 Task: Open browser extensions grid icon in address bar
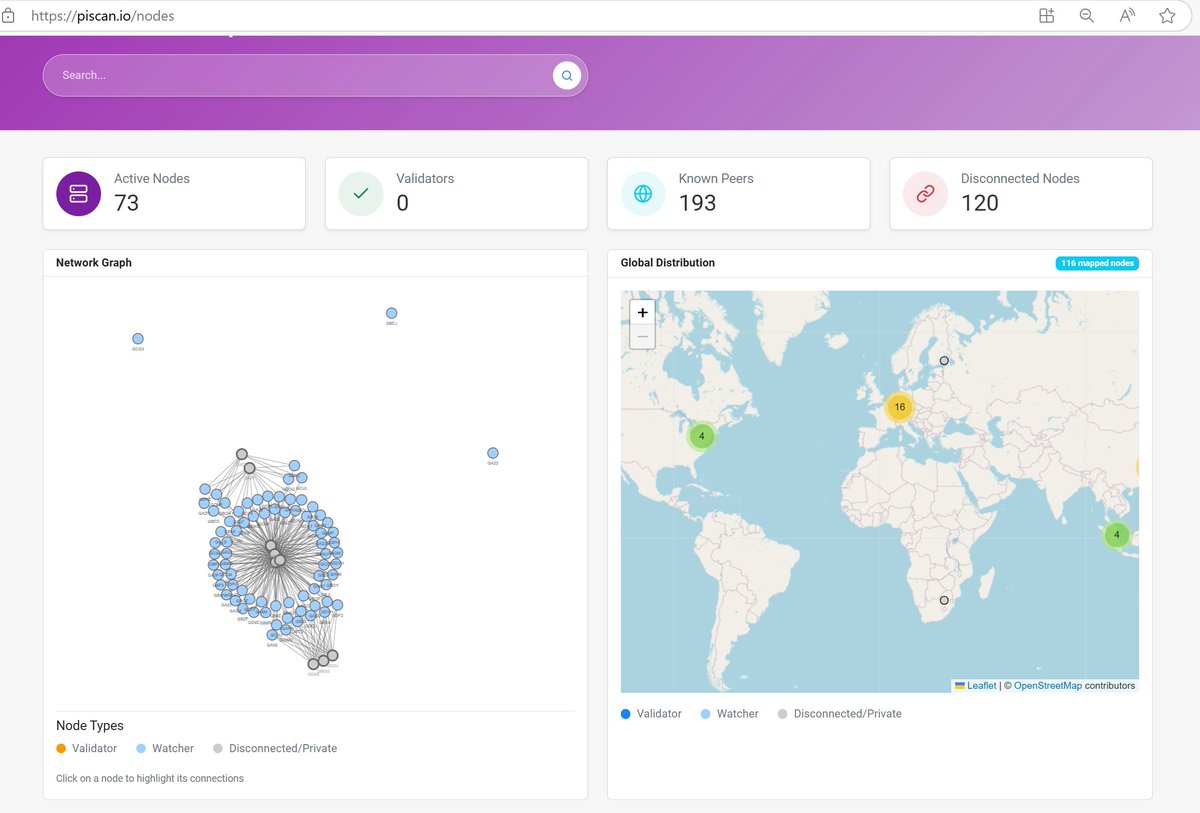pyautogui.click(x=1047, y=16)
